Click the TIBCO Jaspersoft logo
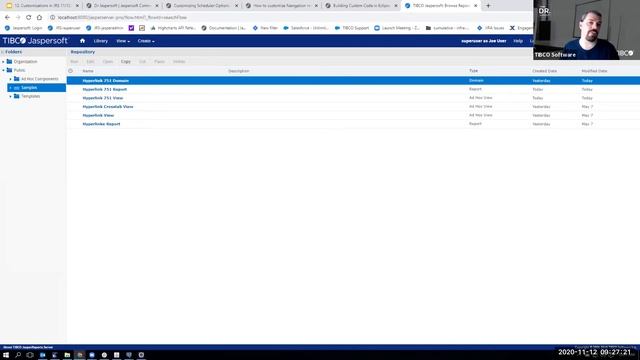Image resolution: width=640 pixels, height=360 pixels. click(x=35, y=41)
